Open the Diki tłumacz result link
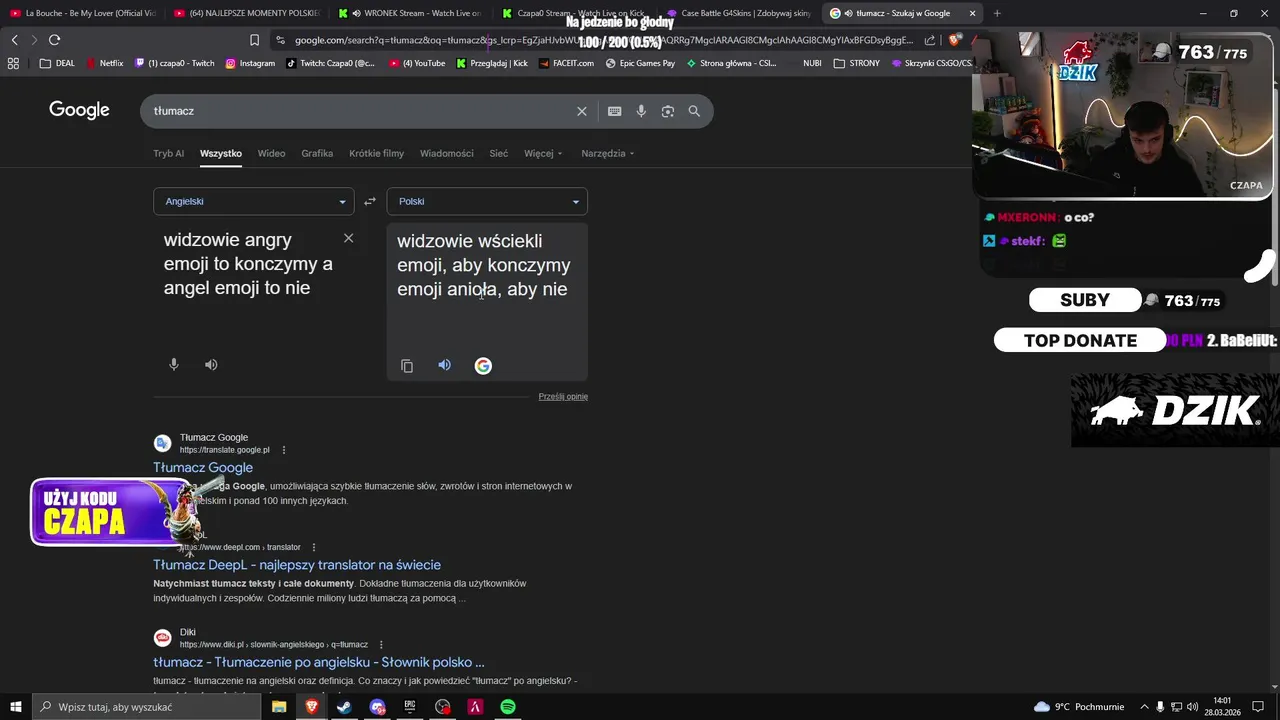This screenshot has width=1280, height=720. (319, 662)
